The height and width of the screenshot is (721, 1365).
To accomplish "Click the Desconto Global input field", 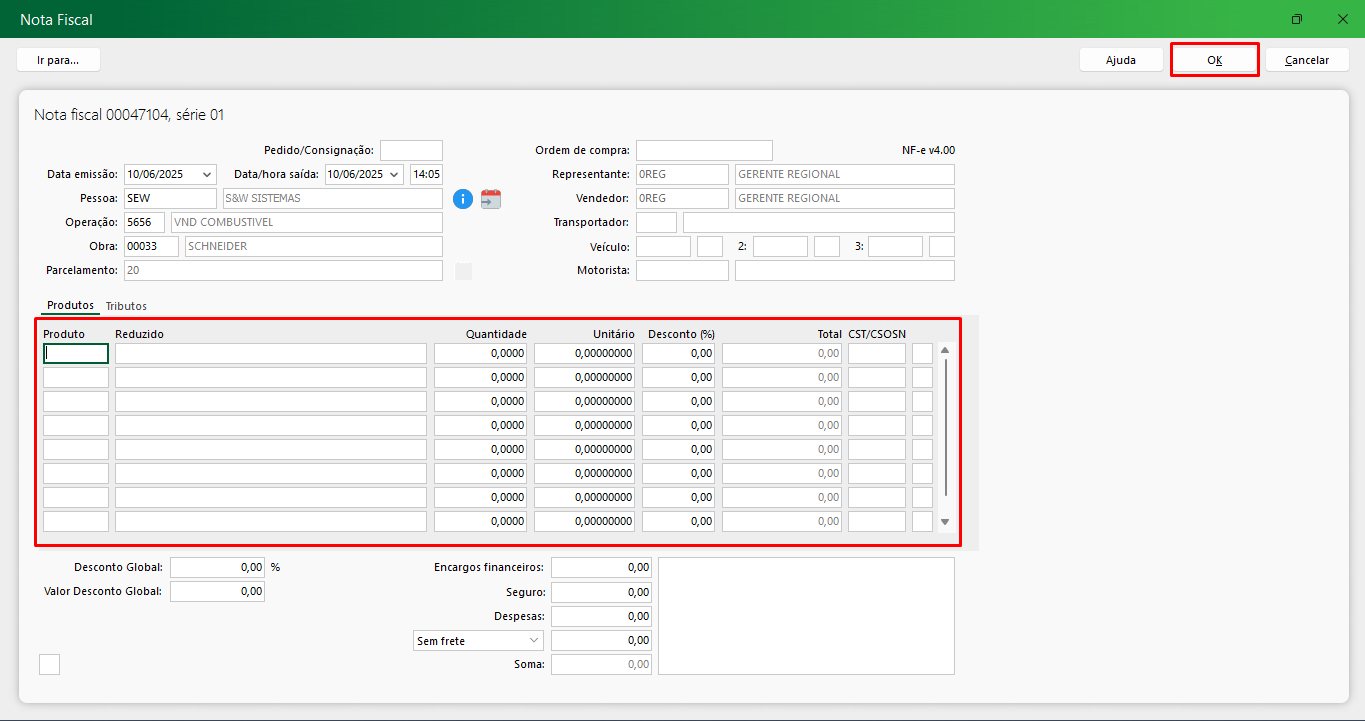I will [x=217, y=567].
